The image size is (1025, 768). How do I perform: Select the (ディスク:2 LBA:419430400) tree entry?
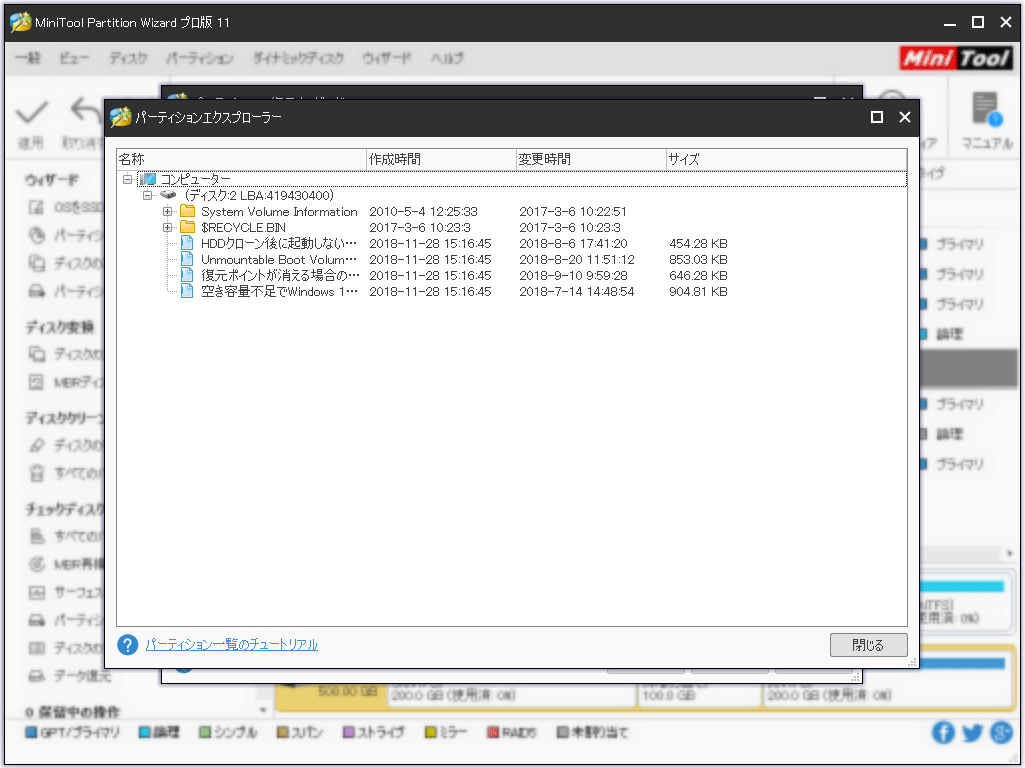click(259, 195)
